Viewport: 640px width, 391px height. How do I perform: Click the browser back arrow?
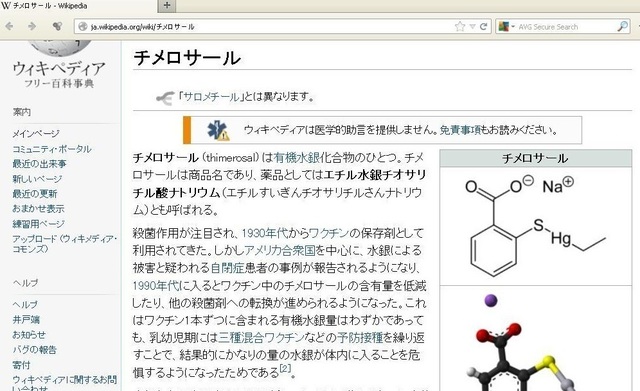pos(9,27)
